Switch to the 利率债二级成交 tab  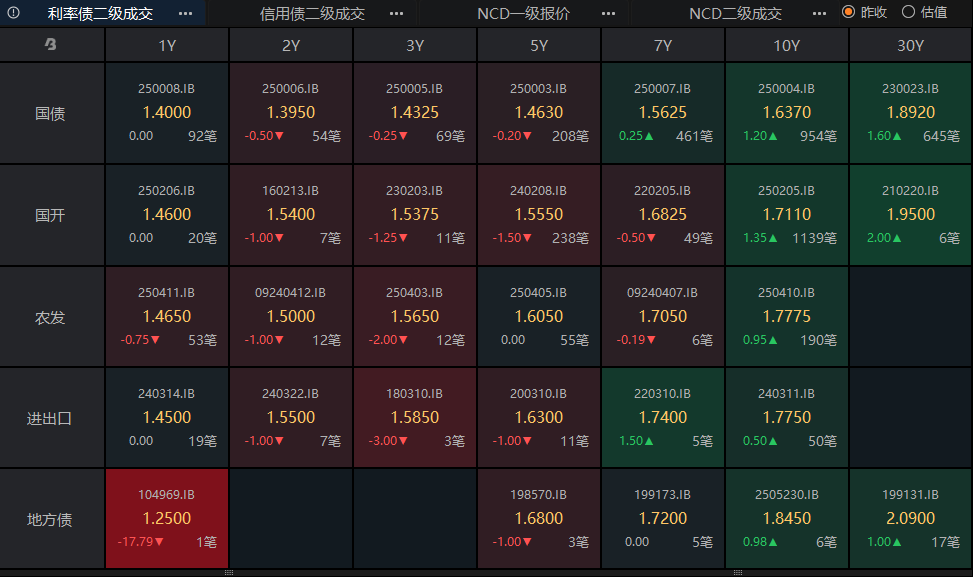(x=101, y=13)
